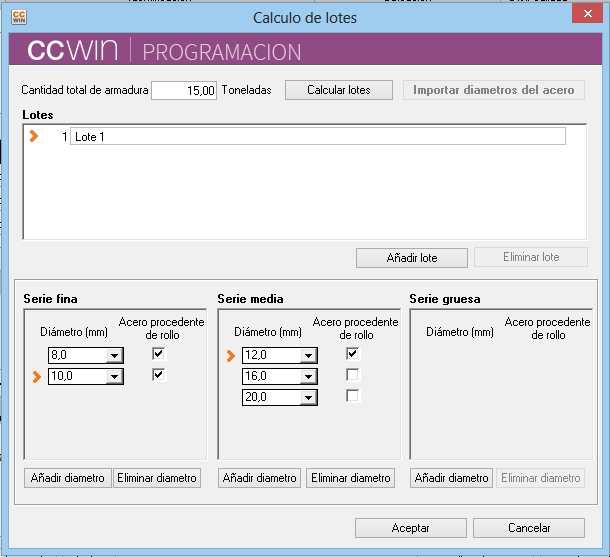Click in the Cantidad total de armadura field
The height and width of the screenshot is (557, 610).
coord(184,90)
